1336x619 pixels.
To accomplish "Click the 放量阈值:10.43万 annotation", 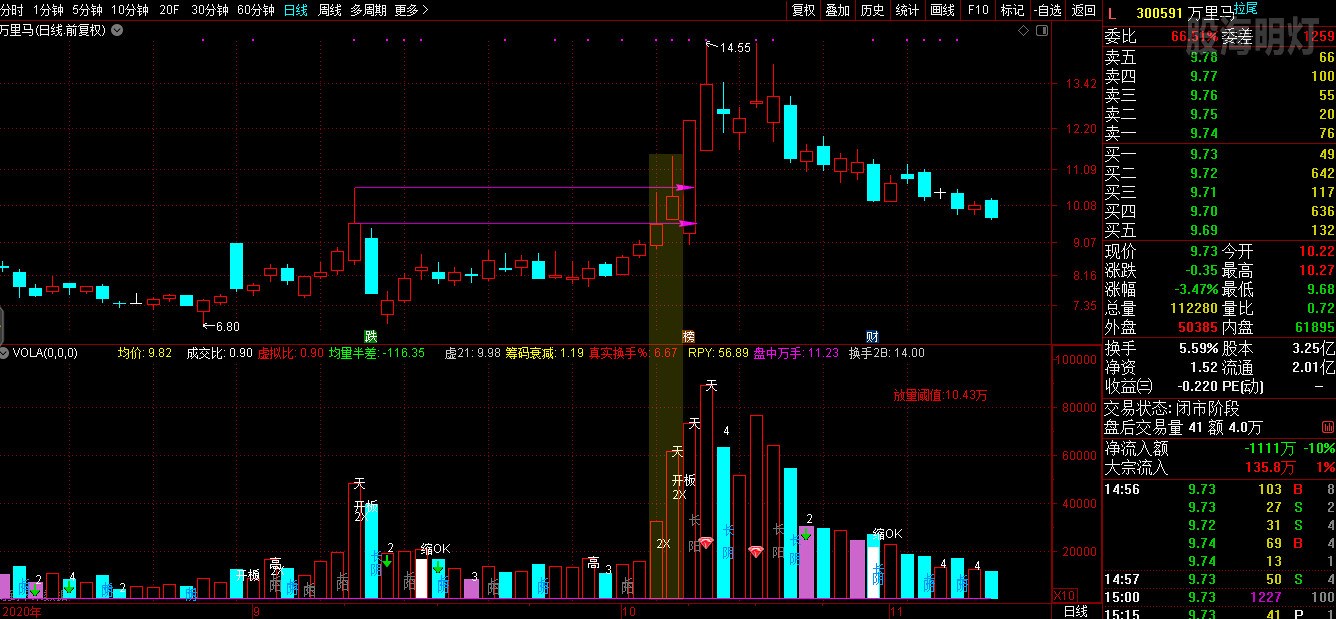I will point(941,395).
